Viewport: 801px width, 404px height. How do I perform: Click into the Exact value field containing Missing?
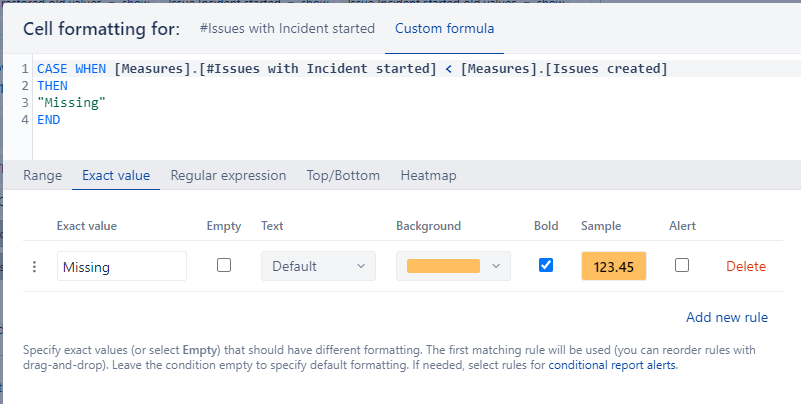click(122, 266)
